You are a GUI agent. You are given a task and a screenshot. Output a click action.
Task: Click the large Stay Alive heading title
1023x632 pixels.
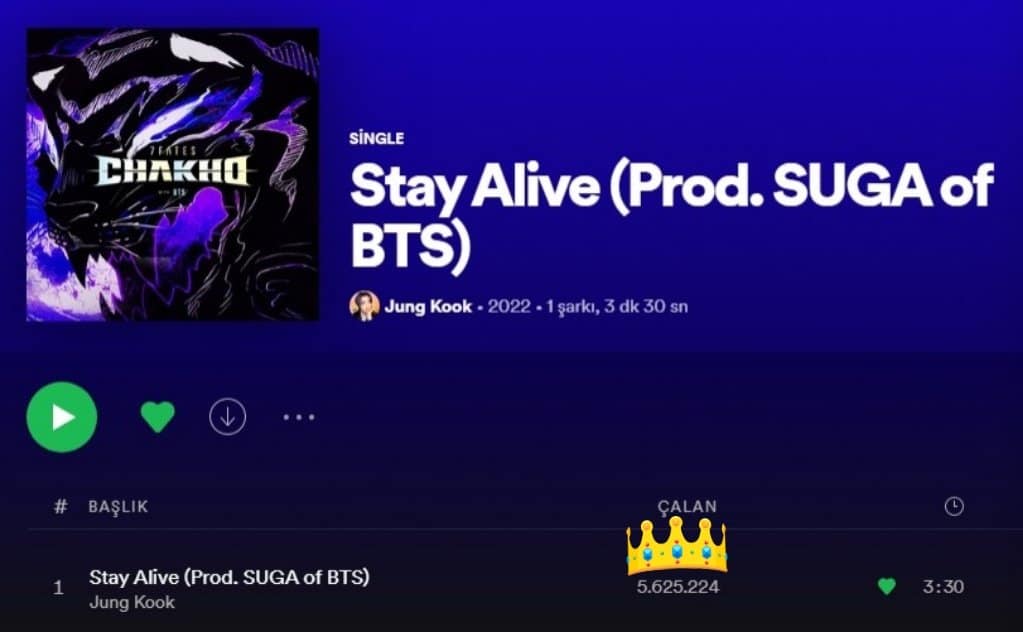pyautogui.click(x=671, y=215)
